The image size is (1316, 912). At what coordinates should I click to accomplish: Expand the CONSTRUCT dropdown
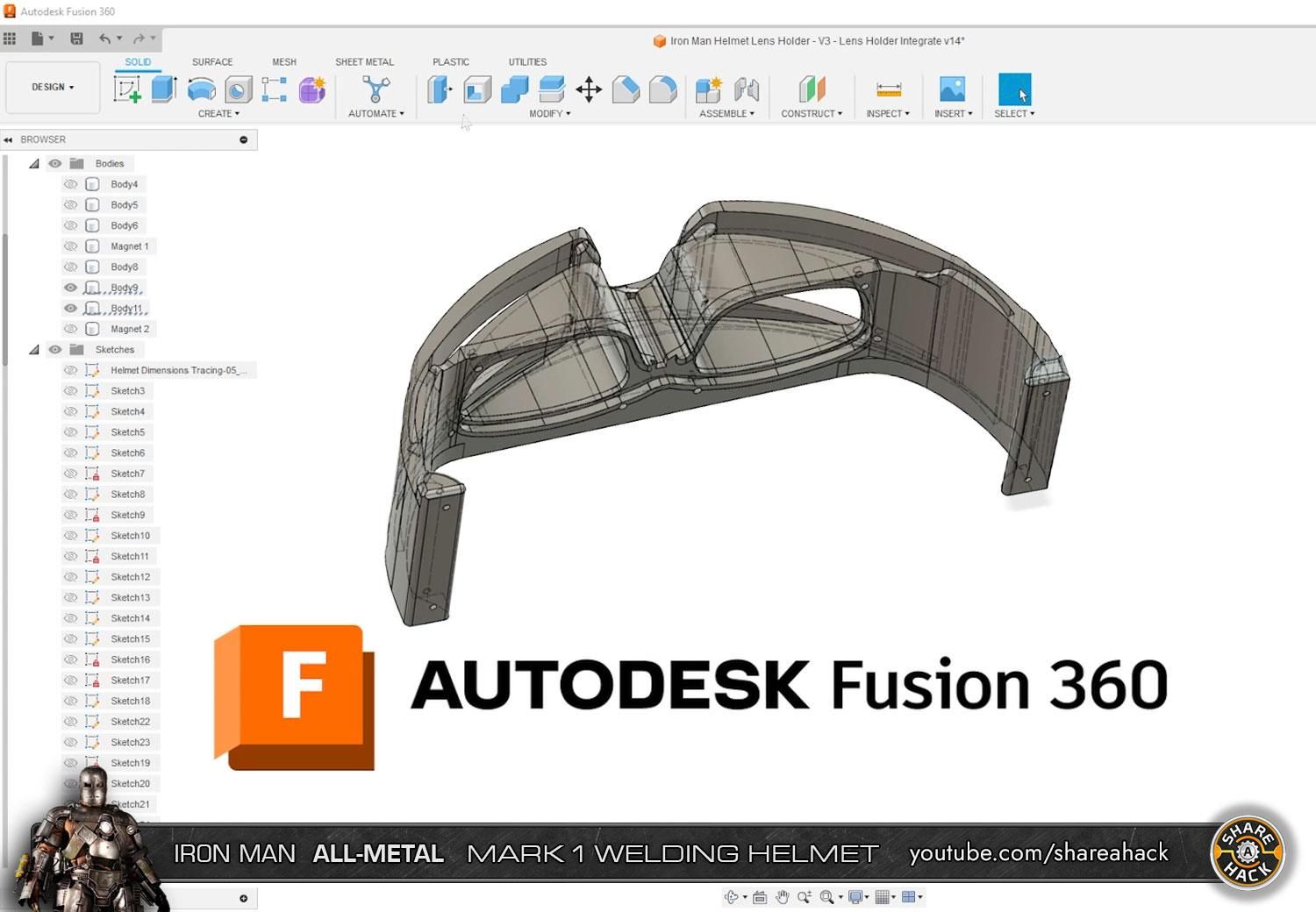pyautogui.click(x=812, y=114)
